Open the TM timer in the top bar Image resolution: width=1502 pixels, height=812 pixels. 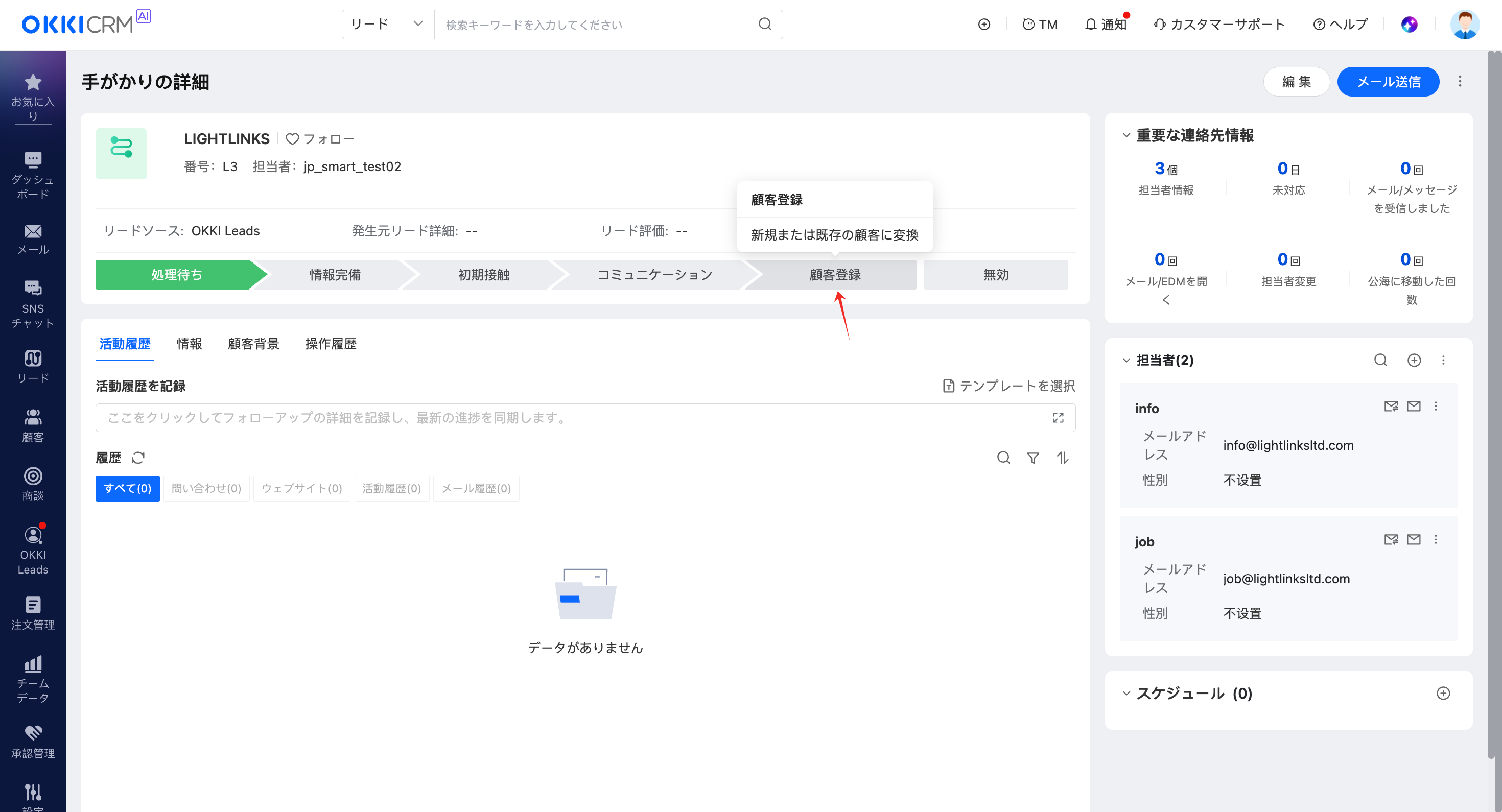(1040, 24)
